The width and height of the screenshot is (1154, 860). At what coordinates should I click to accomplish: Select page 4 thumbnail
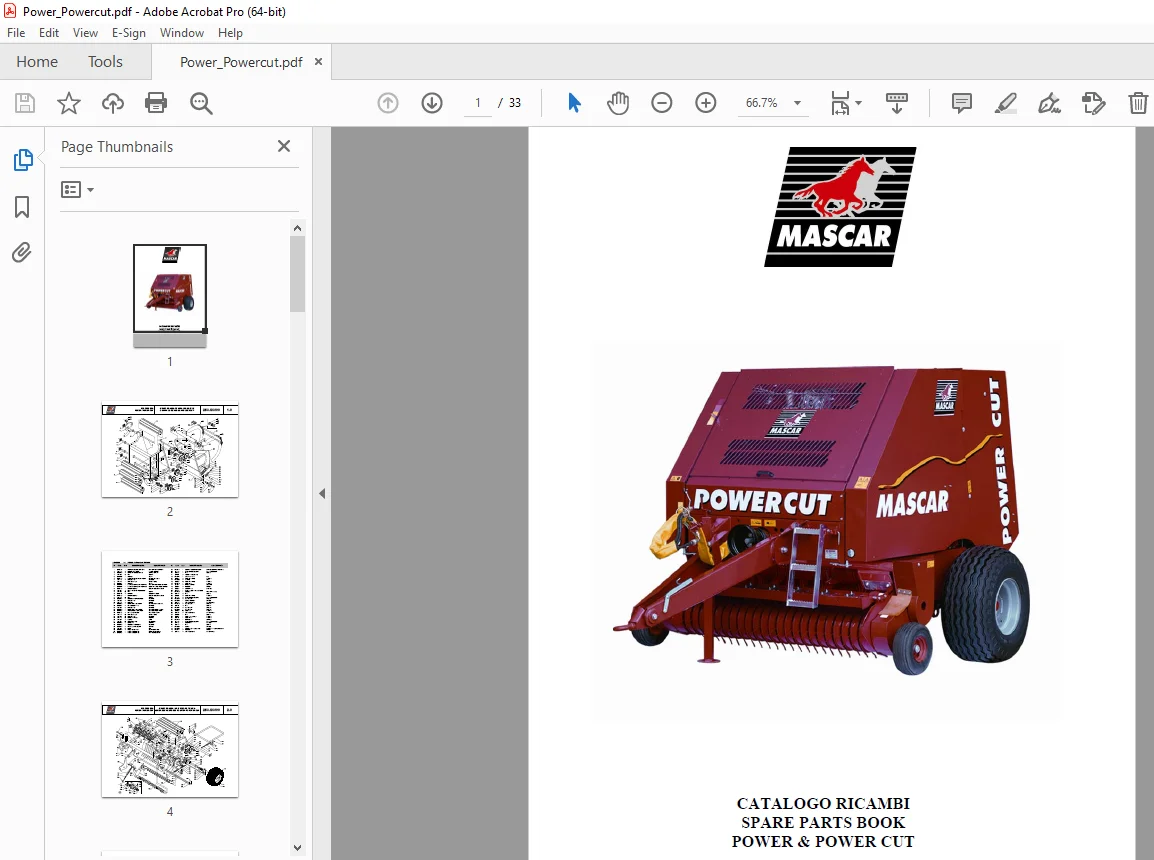tap(170, 750)
